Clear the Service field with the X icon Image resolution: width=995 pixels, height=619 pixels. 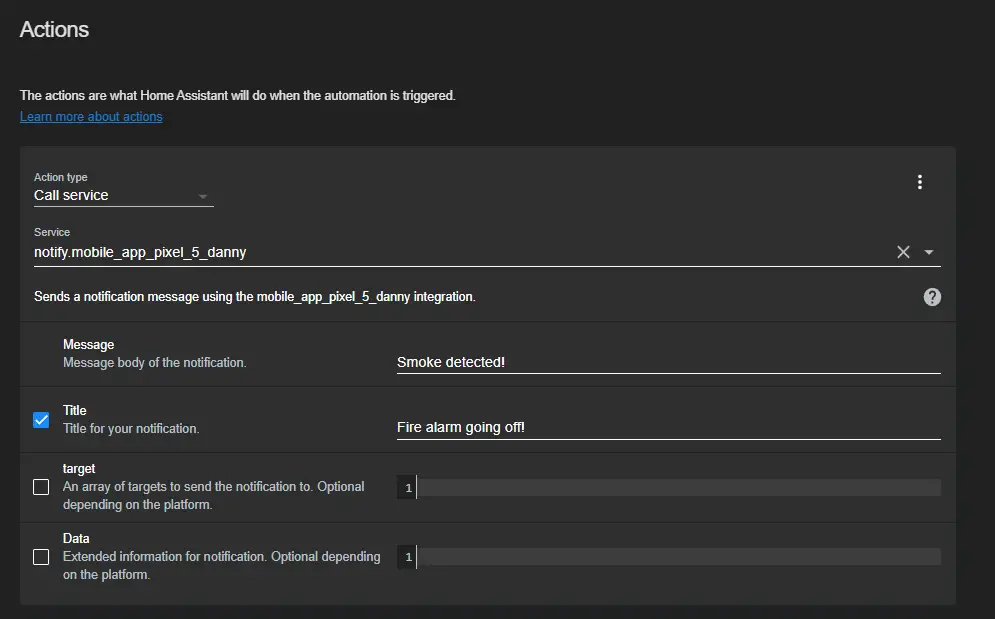[x=903, y=252]
